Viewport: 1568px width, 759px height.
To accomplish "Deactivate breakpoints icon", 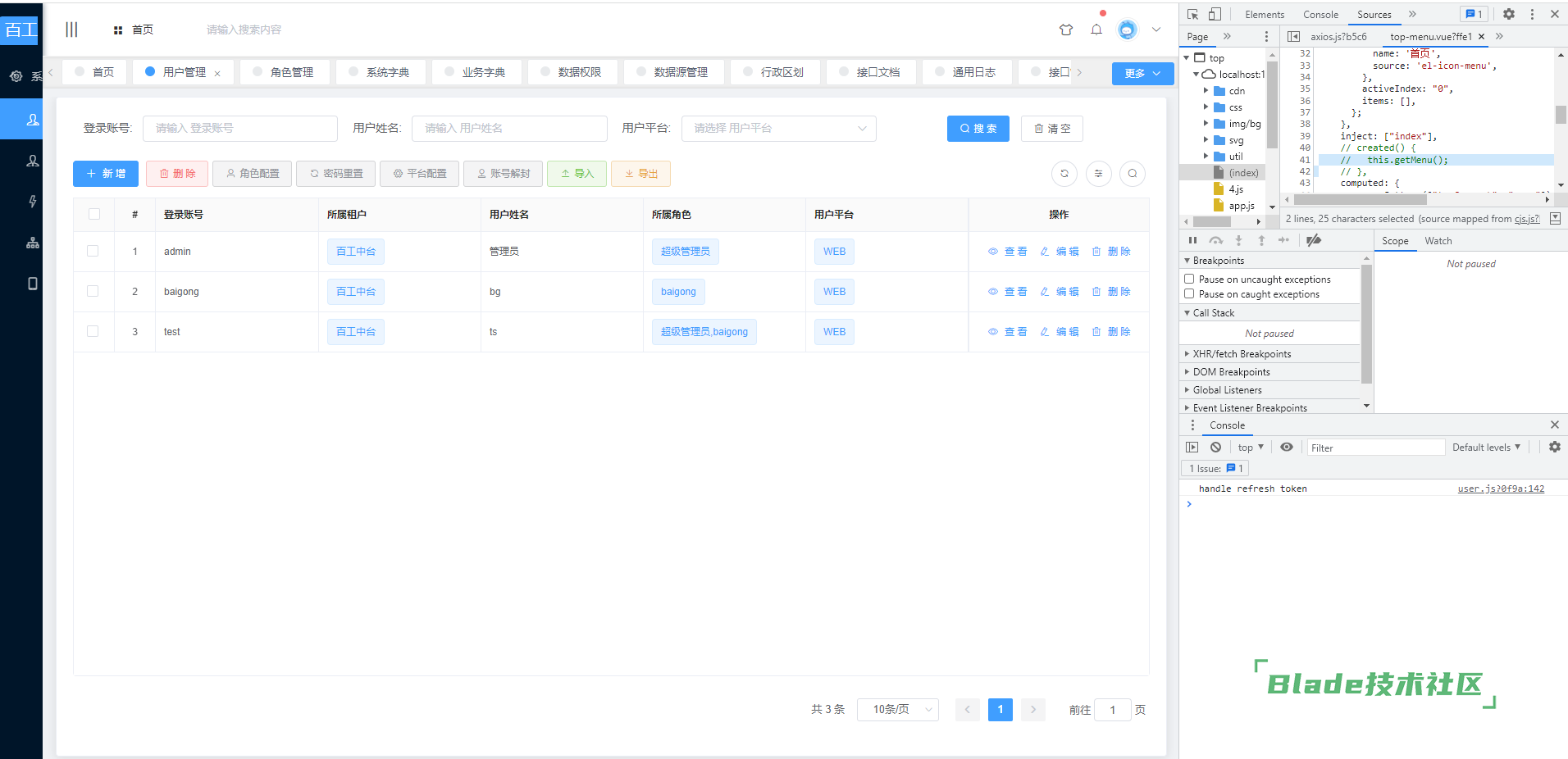I will 1314,240.
